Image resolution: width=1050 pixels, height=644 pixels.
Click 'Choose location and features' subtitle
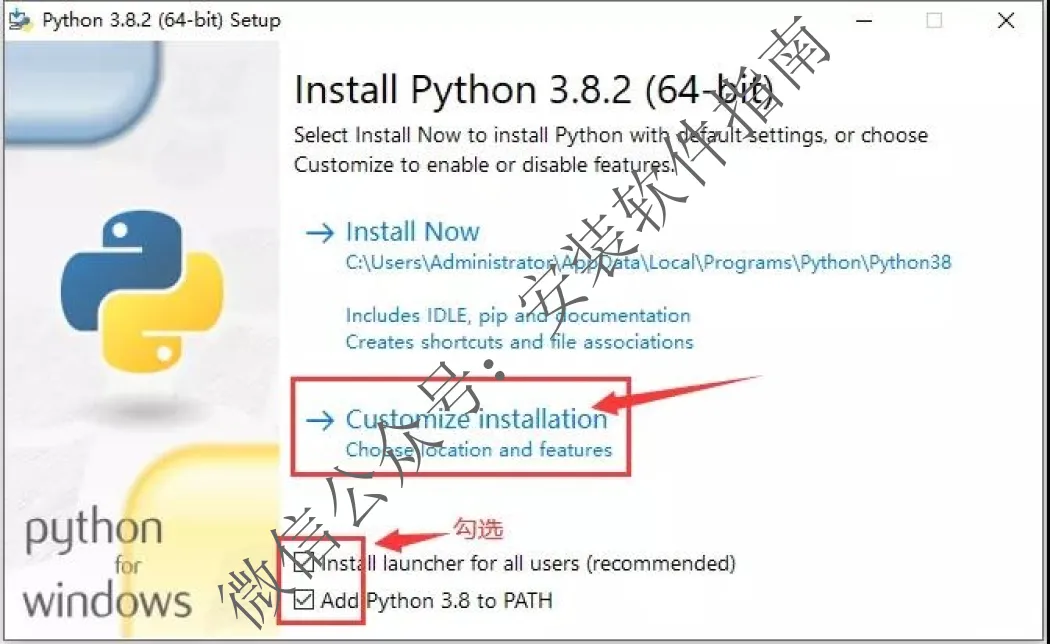(479, 449)
